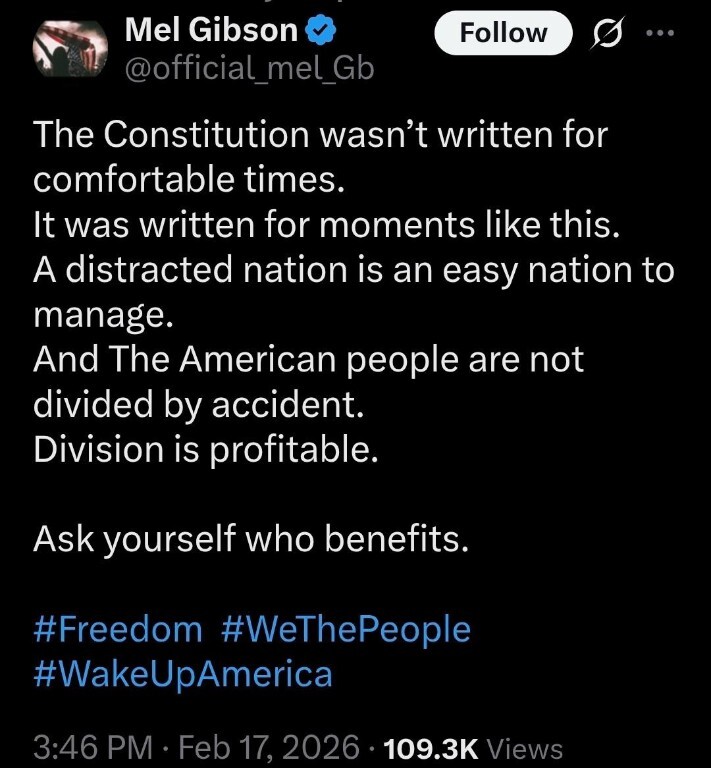Click the line "Ask yourself who benefits."
The width and height of the screenshot is (711, 768).
pyautogui.click(x=250, y=540)
